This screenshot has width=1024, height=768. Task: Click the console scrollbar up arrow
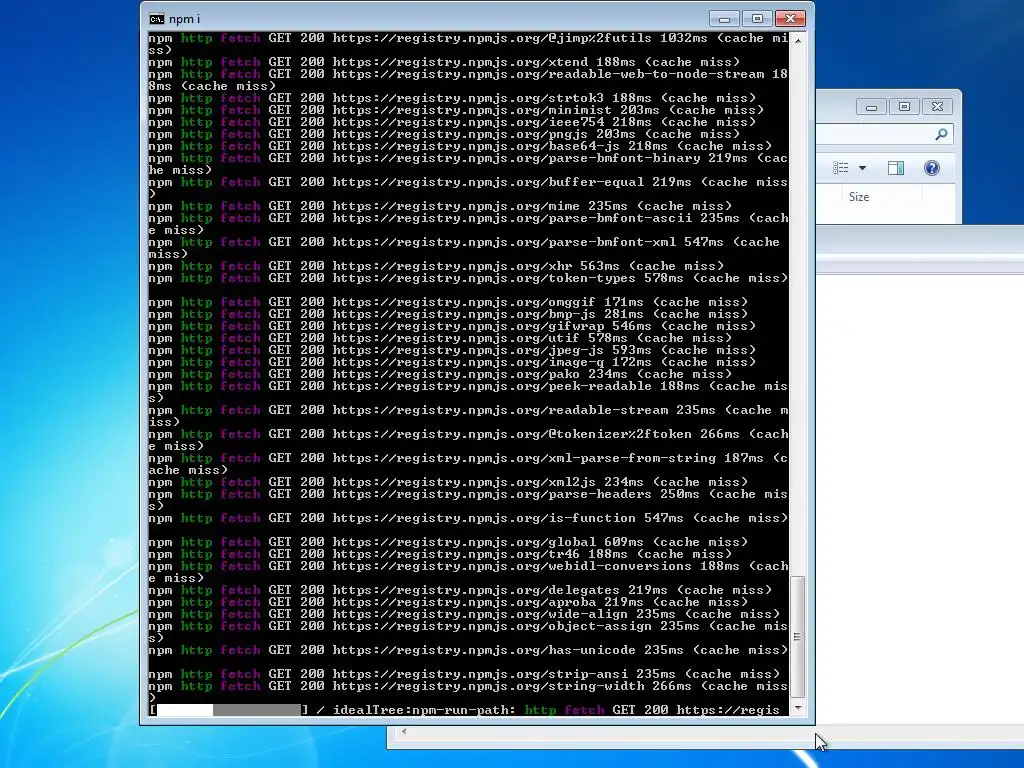click(x=797, y=40)
